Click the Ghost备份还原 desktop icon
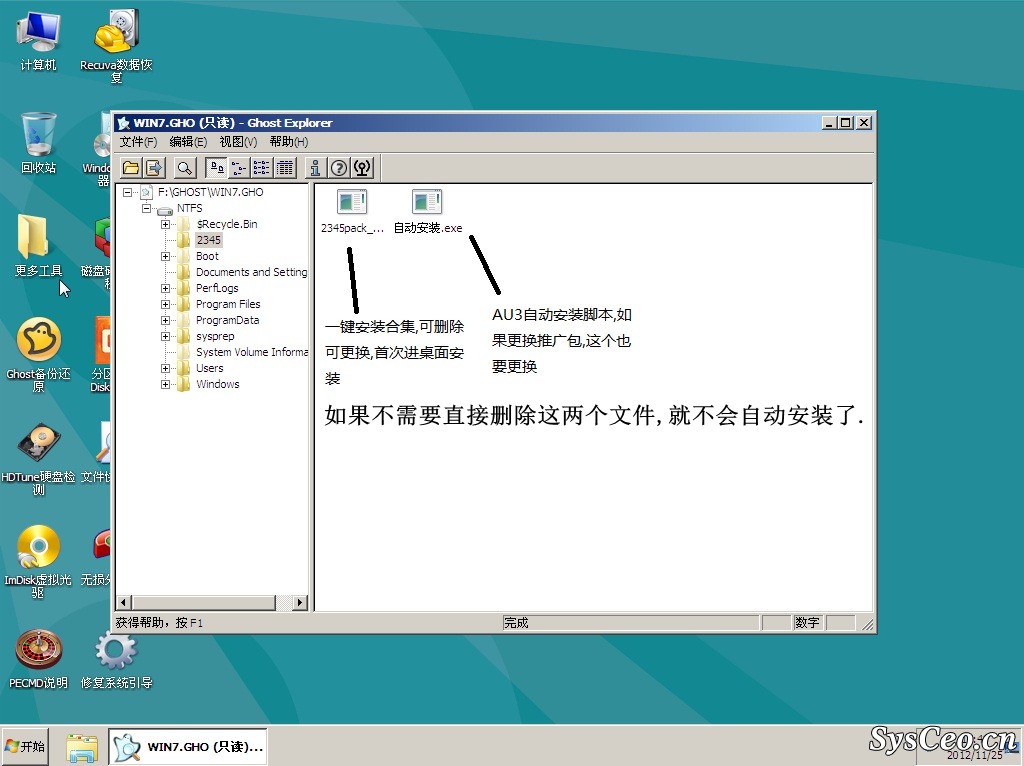This screenshot has height=766, width=1024. (x=39, y=355)
